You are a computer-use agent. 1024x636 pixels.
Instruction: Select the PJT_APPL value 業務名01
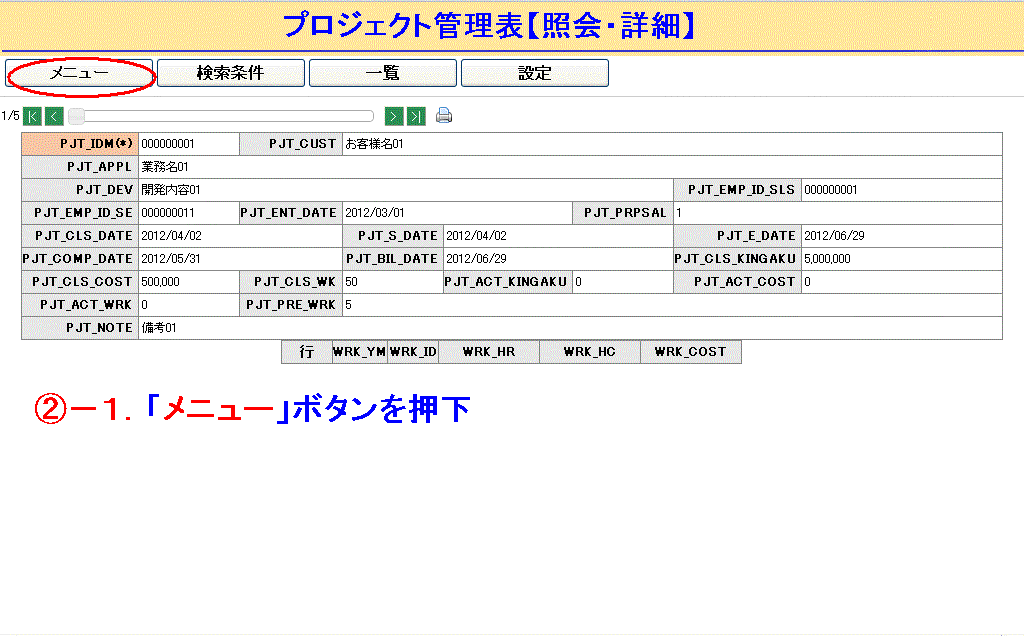[165, 167]
